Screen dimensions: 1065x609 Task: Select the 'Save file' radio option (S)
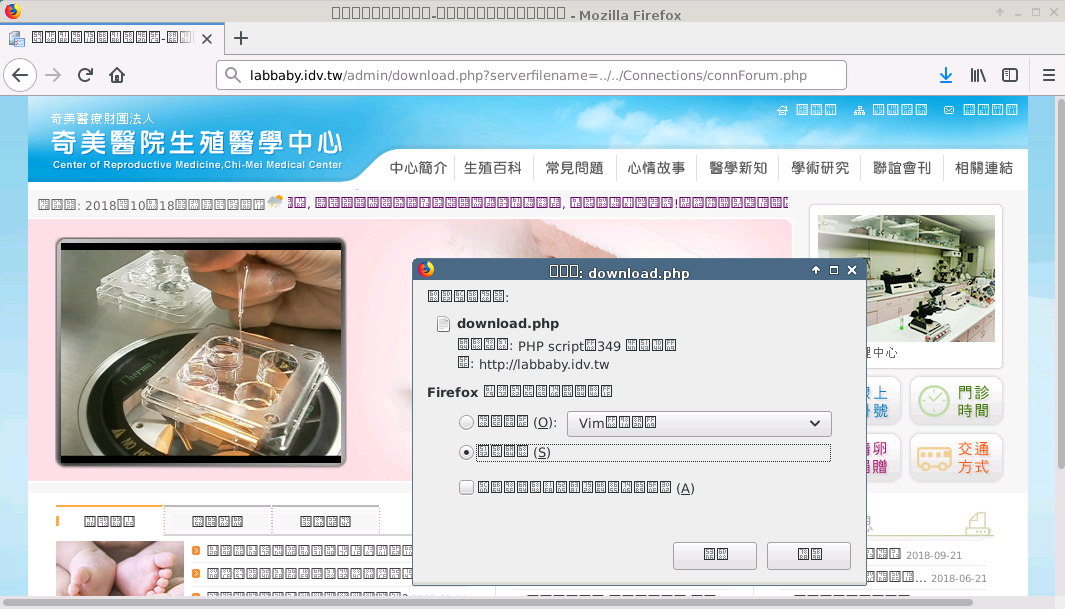click(x=466, y=452)
